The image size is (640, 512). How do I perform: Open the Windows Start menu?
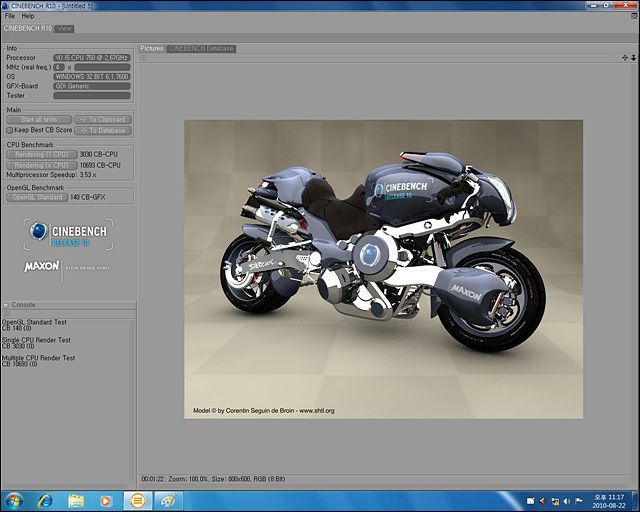point(14,501)
